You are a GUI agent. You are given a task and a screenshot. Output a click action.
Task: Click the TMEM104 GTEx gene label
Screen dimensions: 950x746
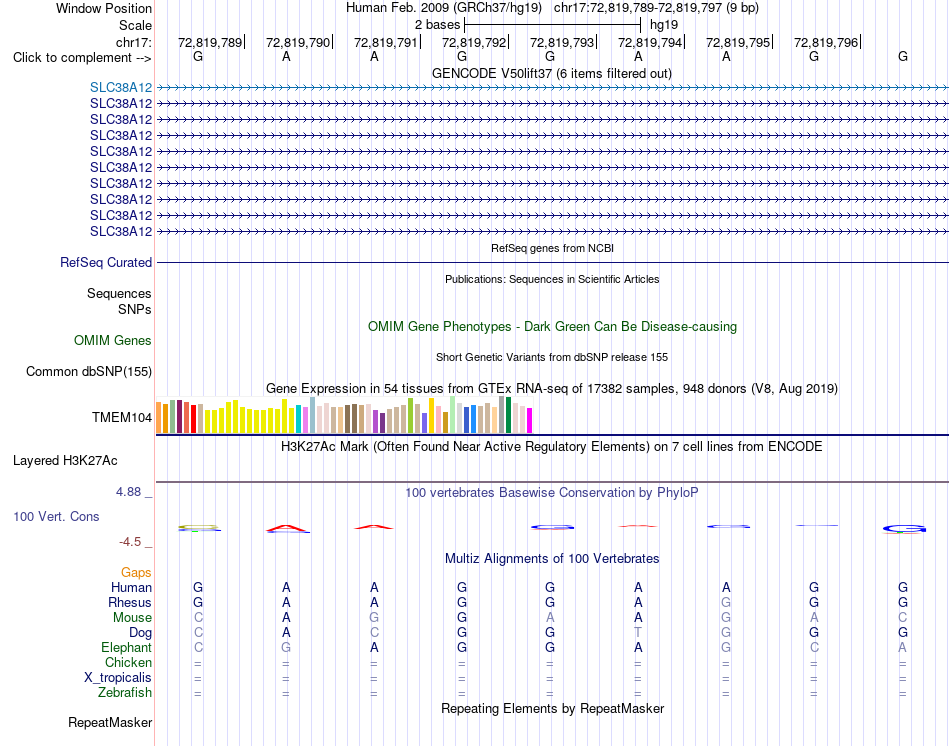pyautogui.click(x=122, y=417)
